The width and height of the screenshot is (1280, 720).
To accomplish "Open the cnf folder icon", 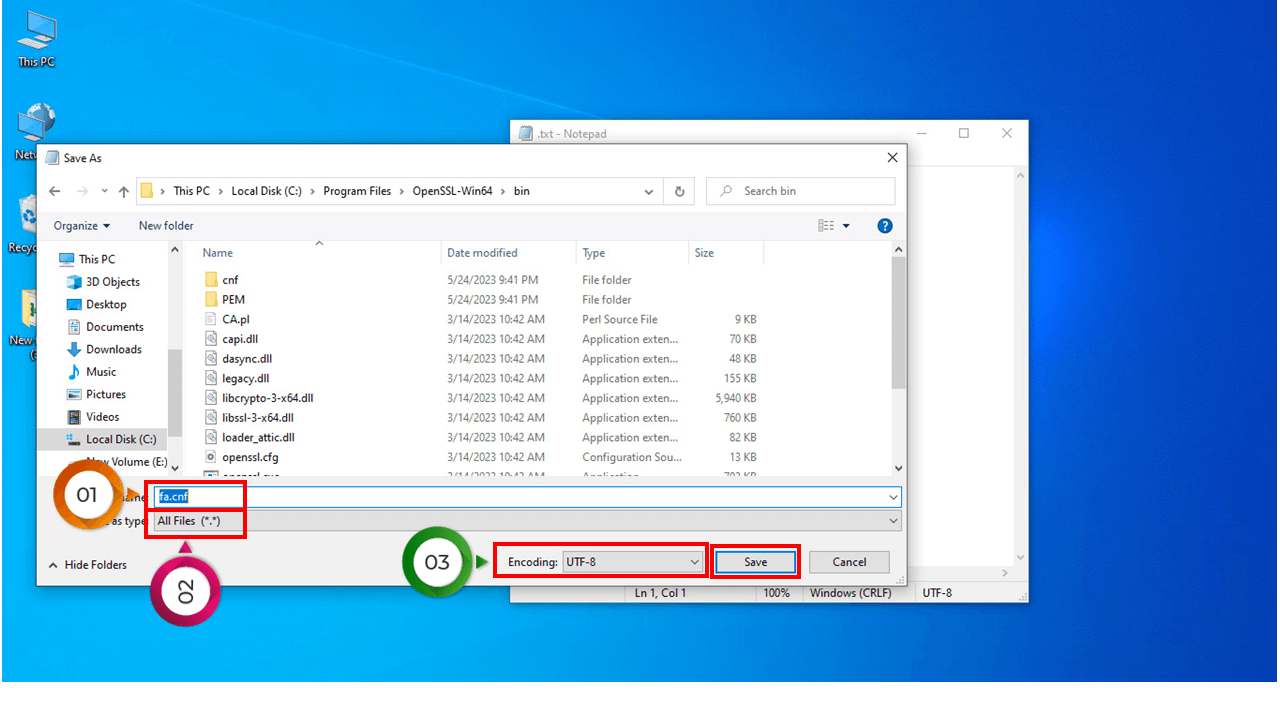I will [211, 280].
